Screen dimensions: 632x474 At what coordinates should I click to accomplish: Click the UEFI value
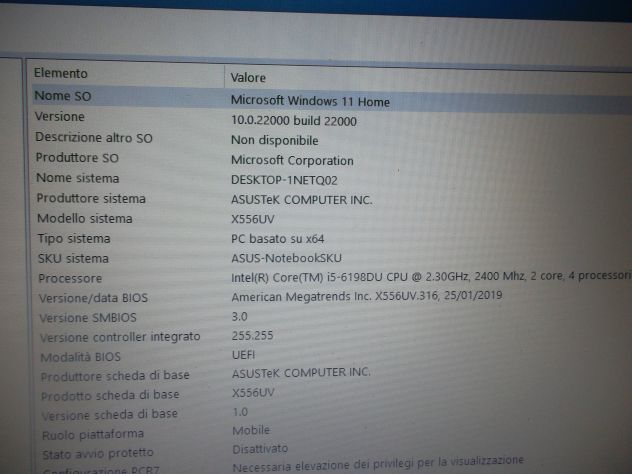tap(243, 355)
